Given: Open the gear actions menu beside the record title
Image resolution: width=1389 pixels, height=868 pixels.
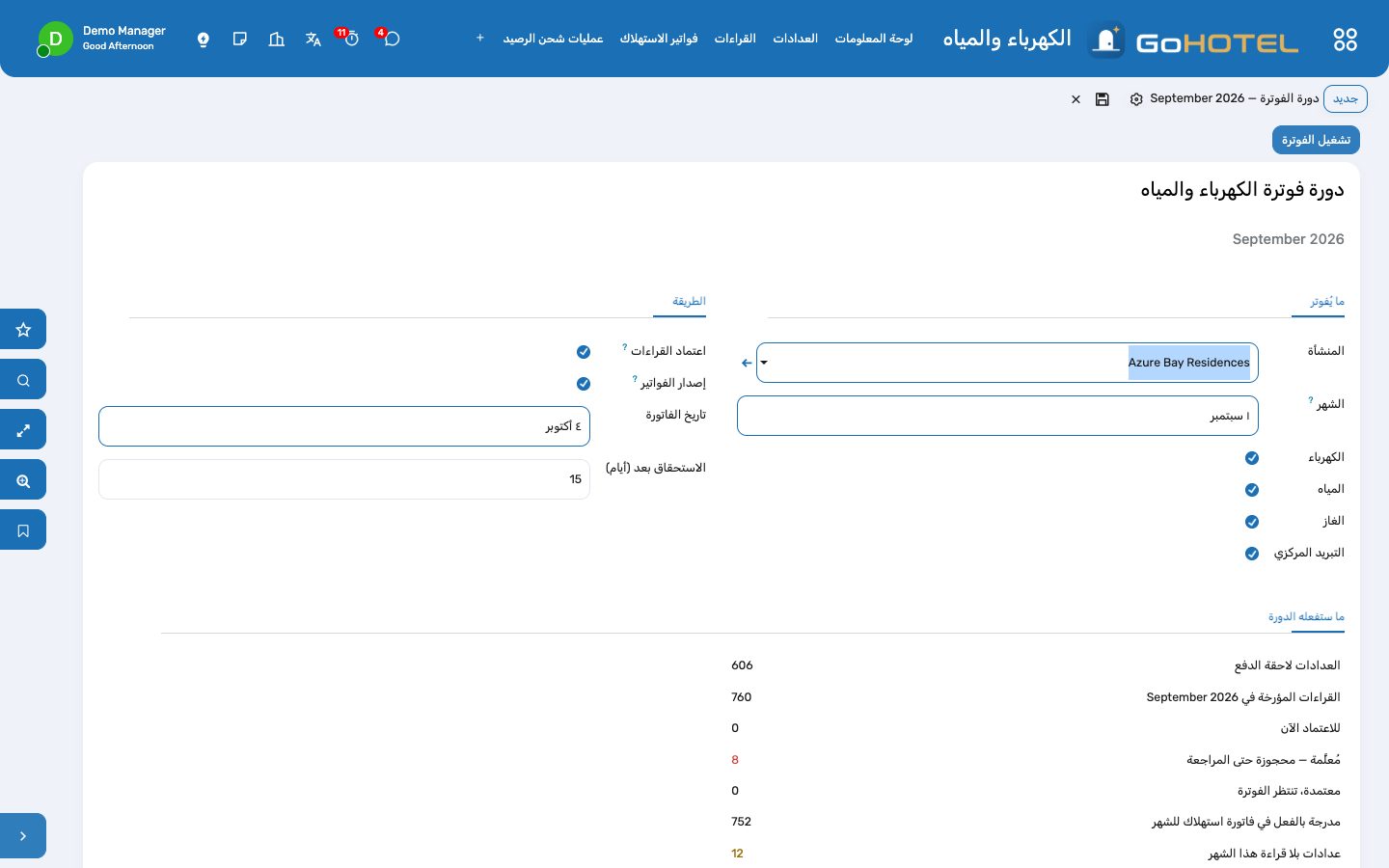Looking at the screenshot, I should click(1136, 99).
